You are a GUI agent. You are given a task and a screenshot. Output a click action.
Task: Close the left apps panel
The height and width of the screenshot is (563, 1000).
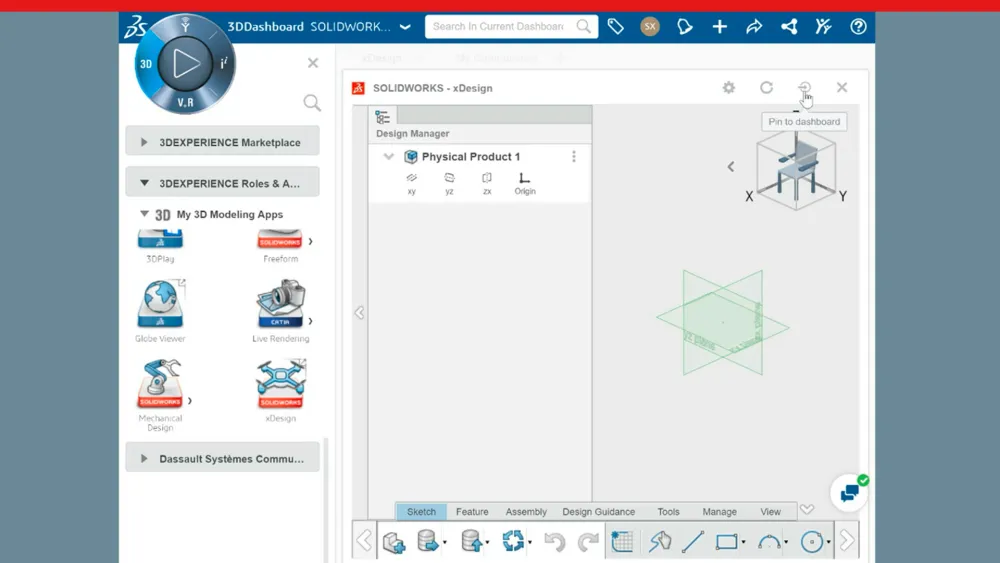point(312,62)
